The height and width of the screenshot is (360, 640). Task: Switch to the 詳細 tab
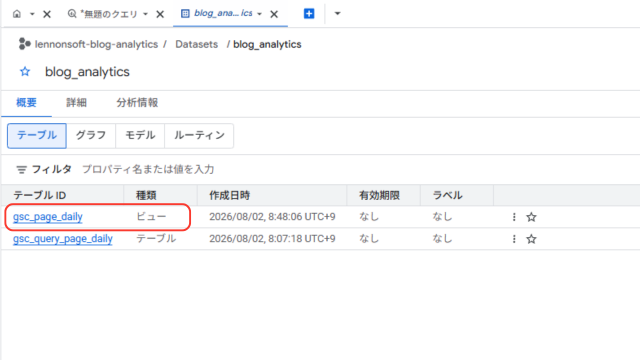[76, 102]
